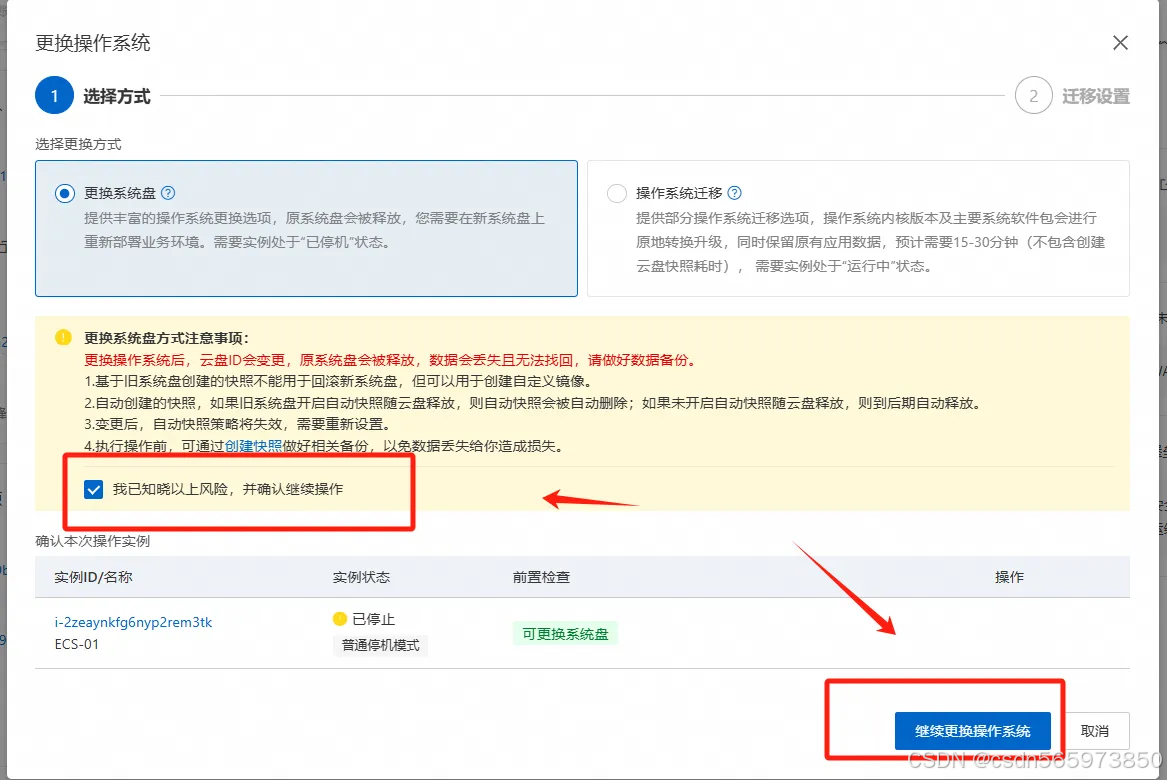Click the 已停止 status text

point(374,618)
